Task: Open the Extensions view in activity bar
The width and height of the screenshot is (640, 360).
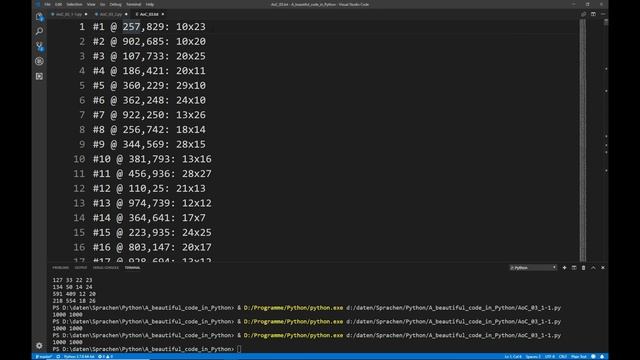Action: coord(39,76)
